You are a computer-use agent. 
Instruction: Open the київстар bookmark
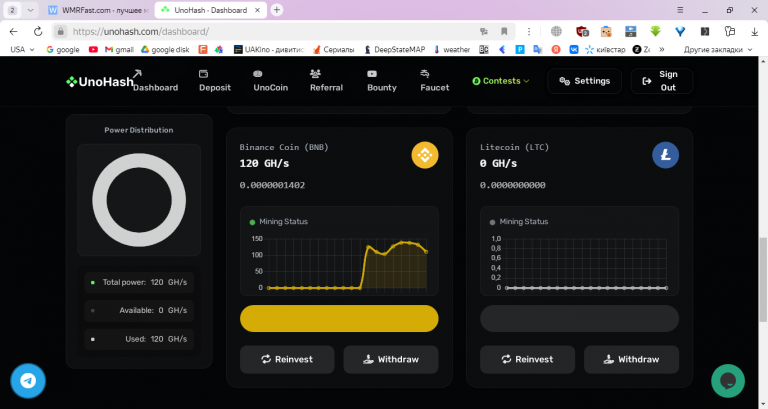point(605,49)
